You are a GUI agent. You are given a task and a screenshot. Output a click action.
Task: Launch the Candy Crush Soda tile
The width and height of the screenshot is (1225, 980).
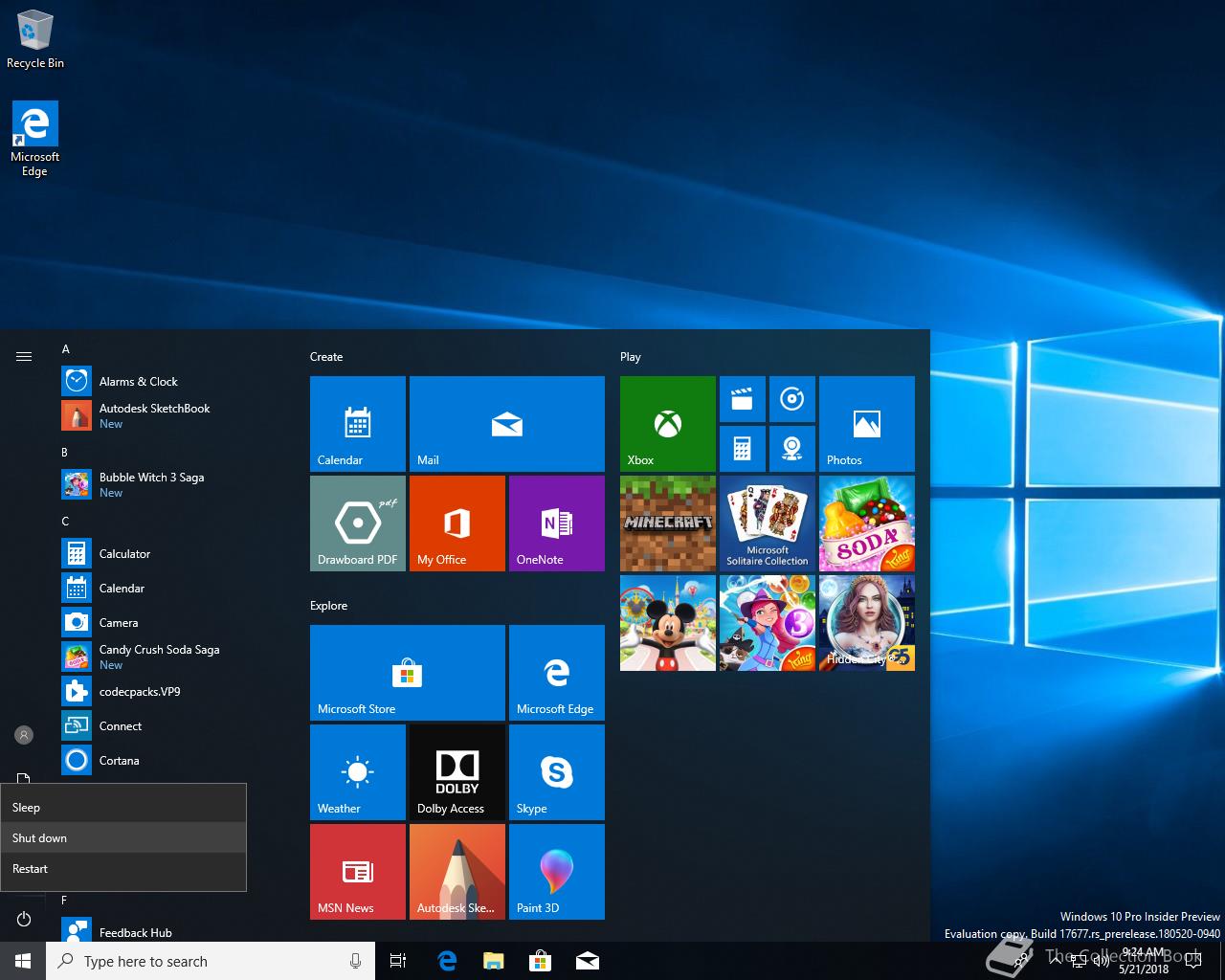[x=867, y=523]
